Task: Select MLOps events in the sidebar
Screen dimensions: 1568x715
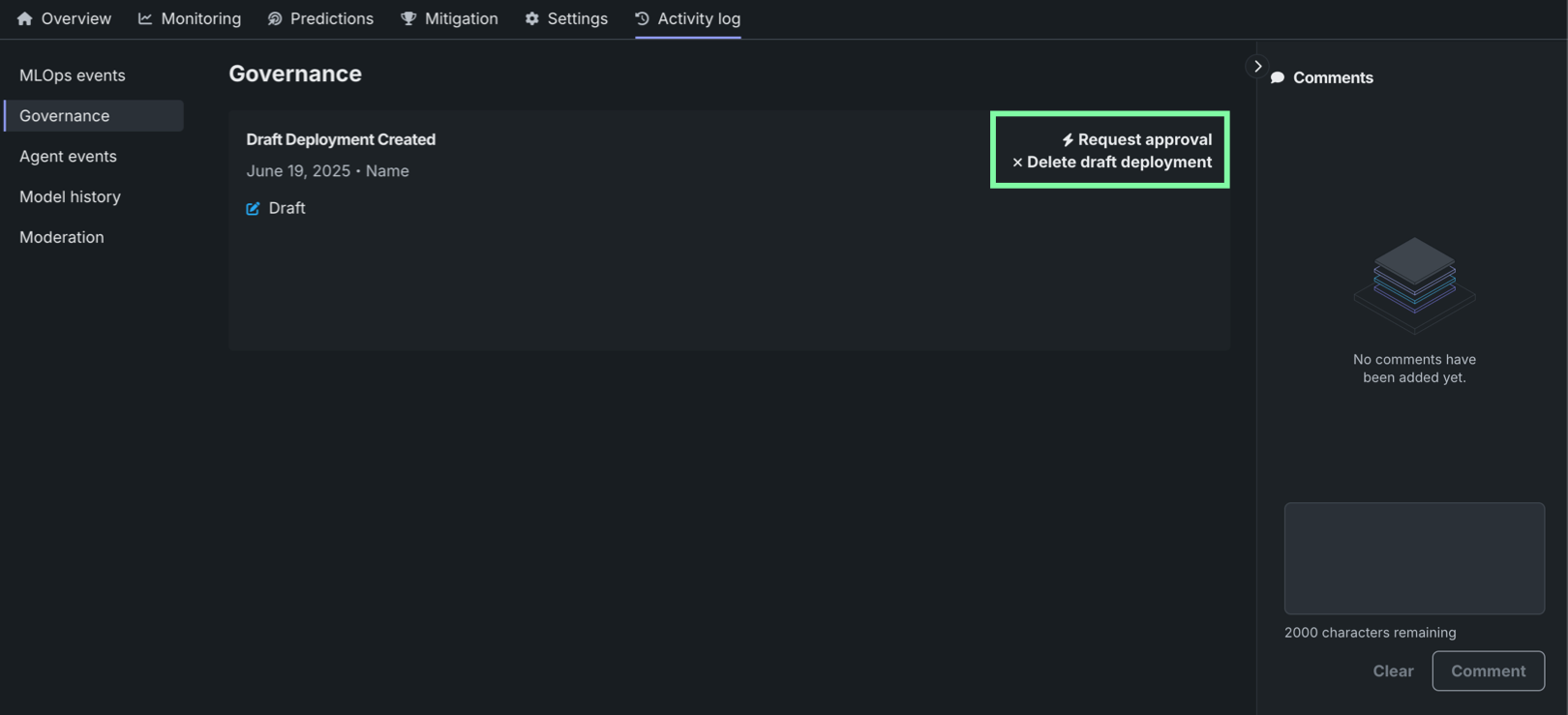Action: point(73,75)
